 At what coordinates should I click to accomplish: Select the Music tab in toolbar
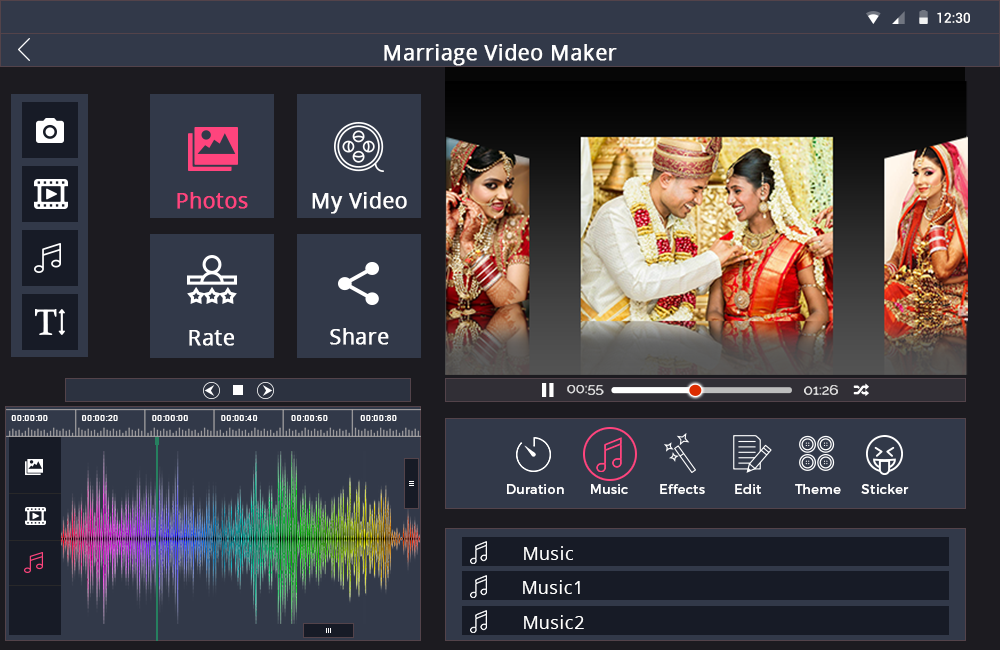tap(609, 464)
